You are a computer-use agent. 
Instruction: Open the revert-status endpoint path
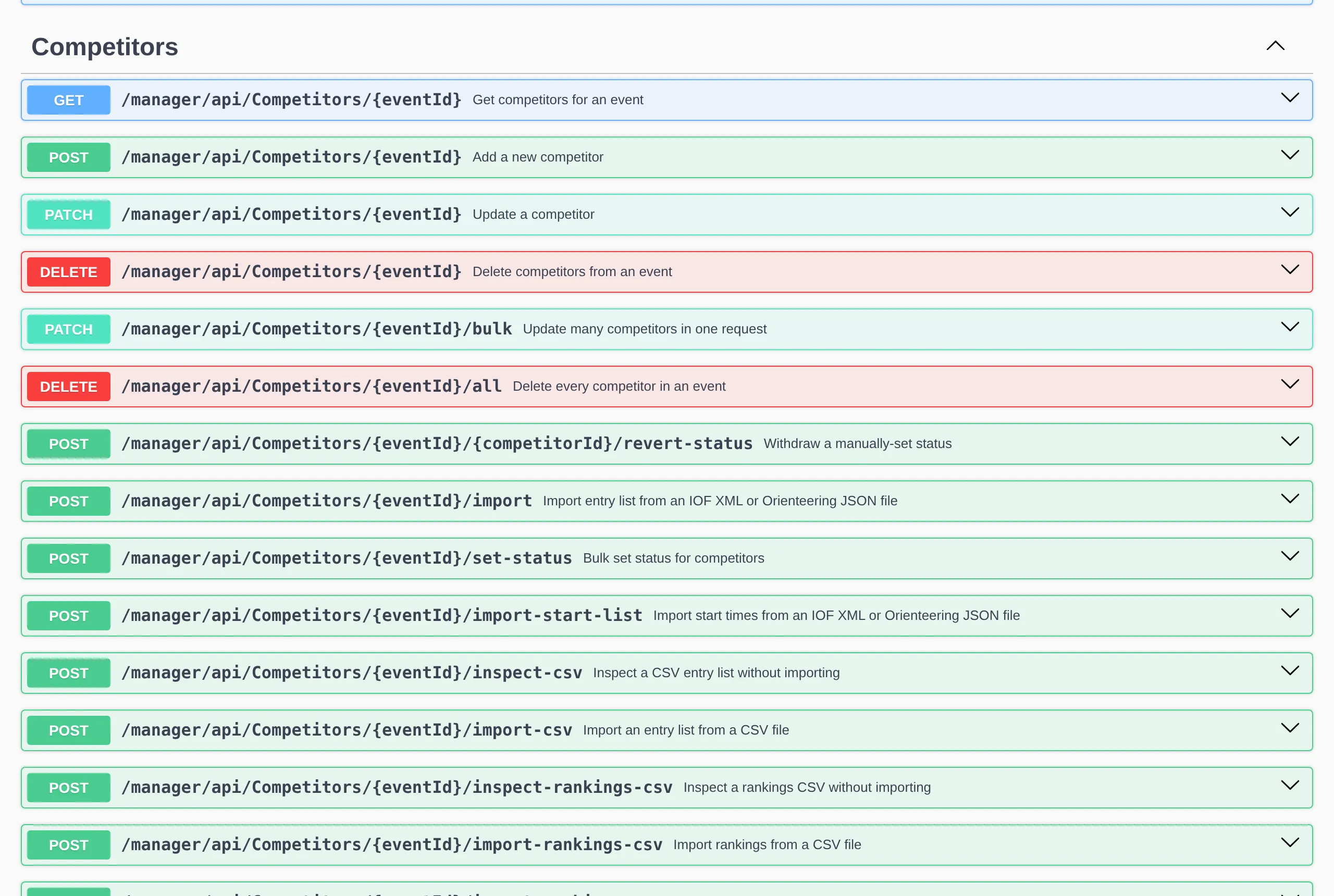point(437,443)
